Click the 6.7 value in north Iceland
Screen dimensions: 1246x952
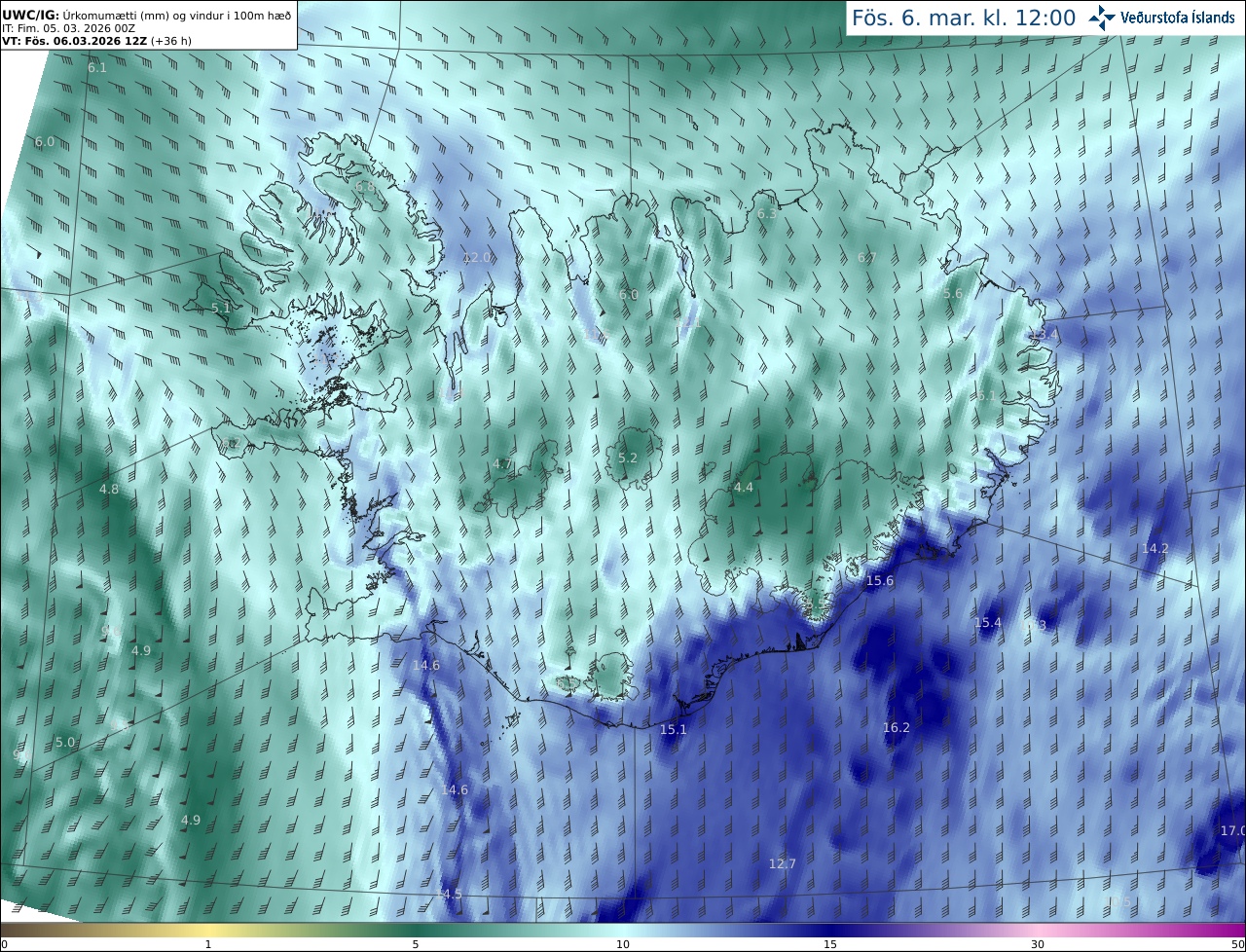click(x=867, y=257)
